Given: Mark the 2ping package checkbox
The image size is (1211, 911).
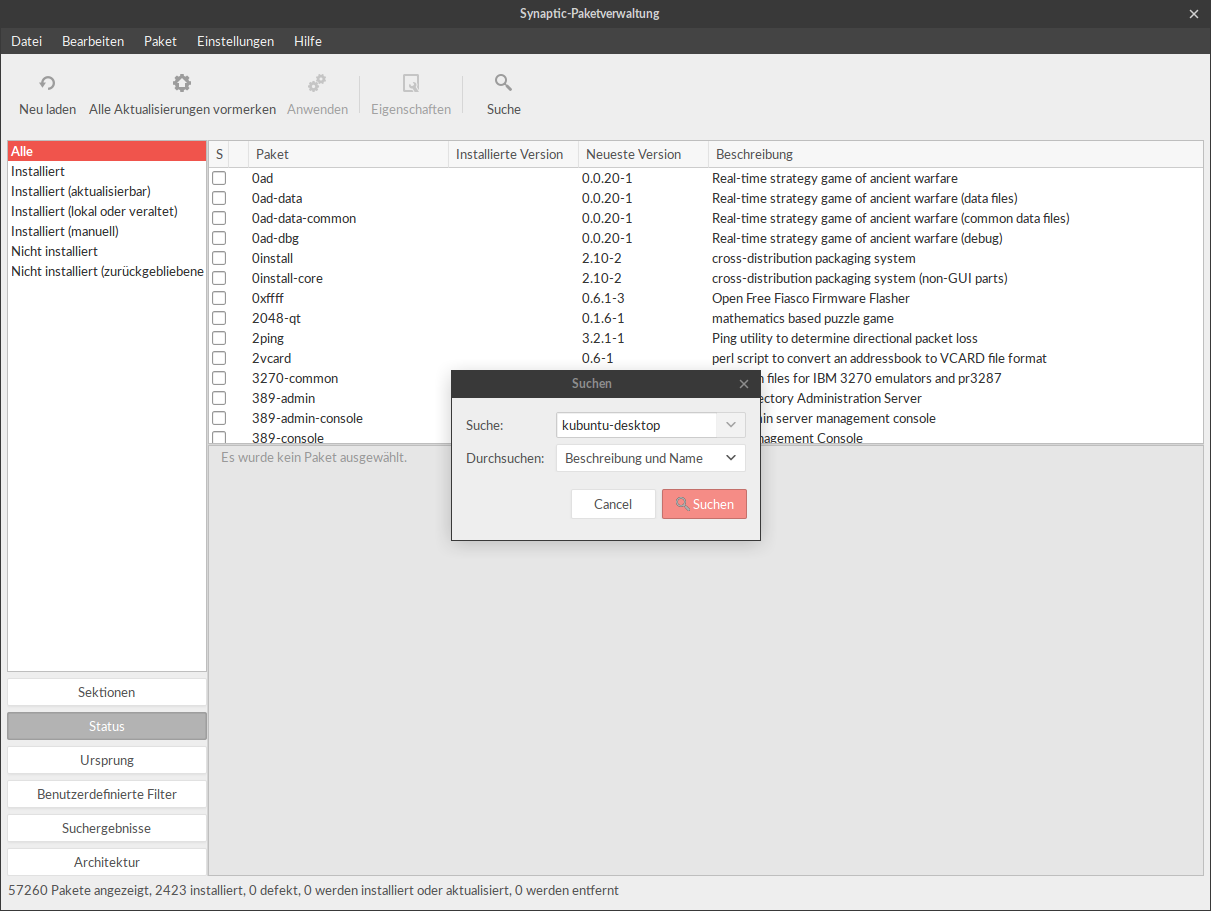Looking at the screenshot, I should (x=219, y=338).
